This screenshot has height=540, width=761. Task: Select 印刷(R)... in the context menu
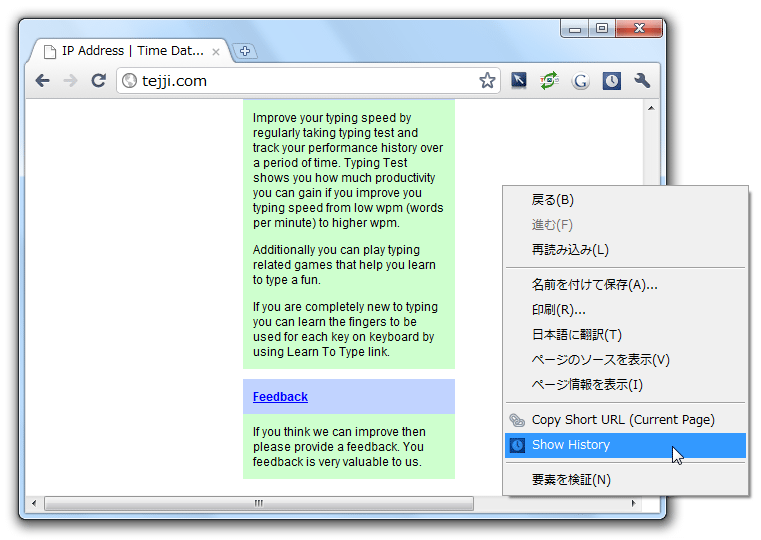[x=626, y=310]
